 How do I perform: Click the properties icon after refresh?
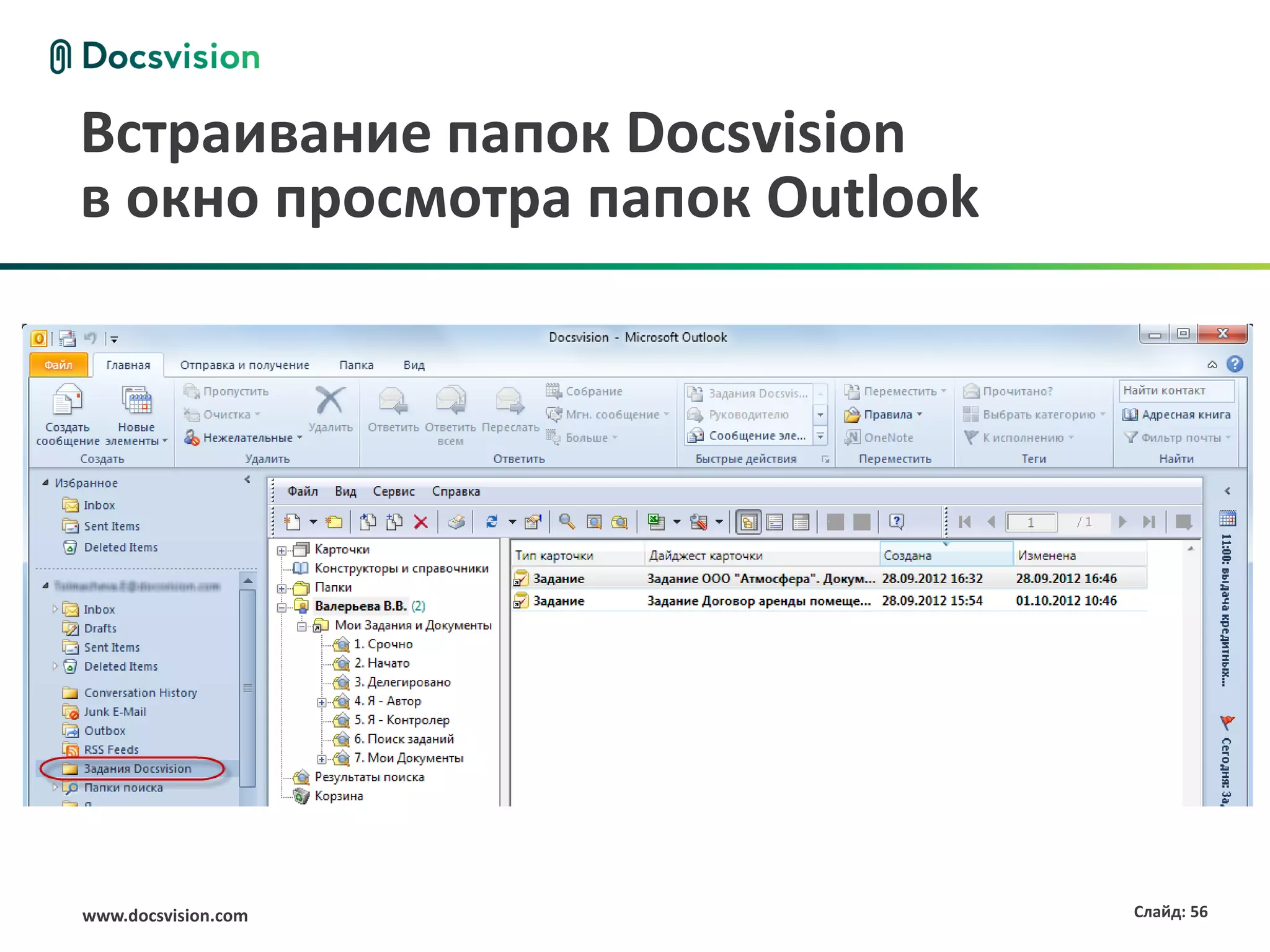coord(533,522)
